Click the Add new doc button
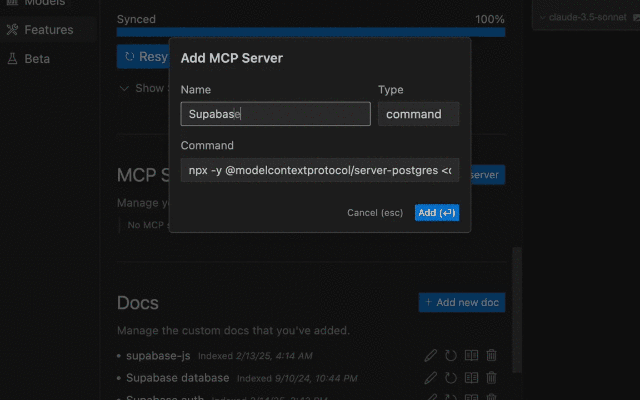This screenshot has width=640, height=400. 462,302
